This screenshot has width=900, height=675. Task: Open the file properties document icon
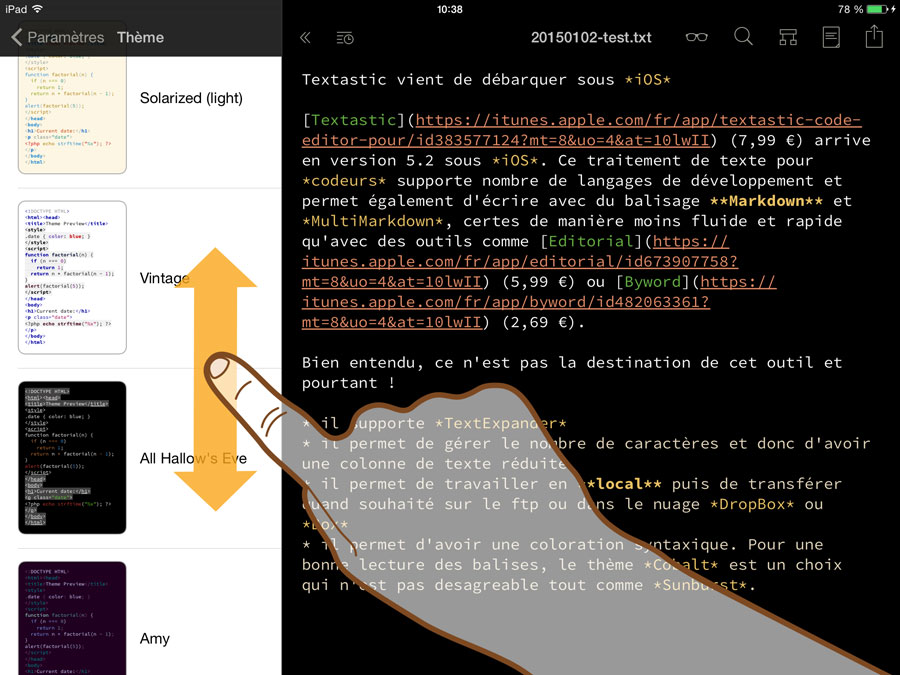pos(831,37)
